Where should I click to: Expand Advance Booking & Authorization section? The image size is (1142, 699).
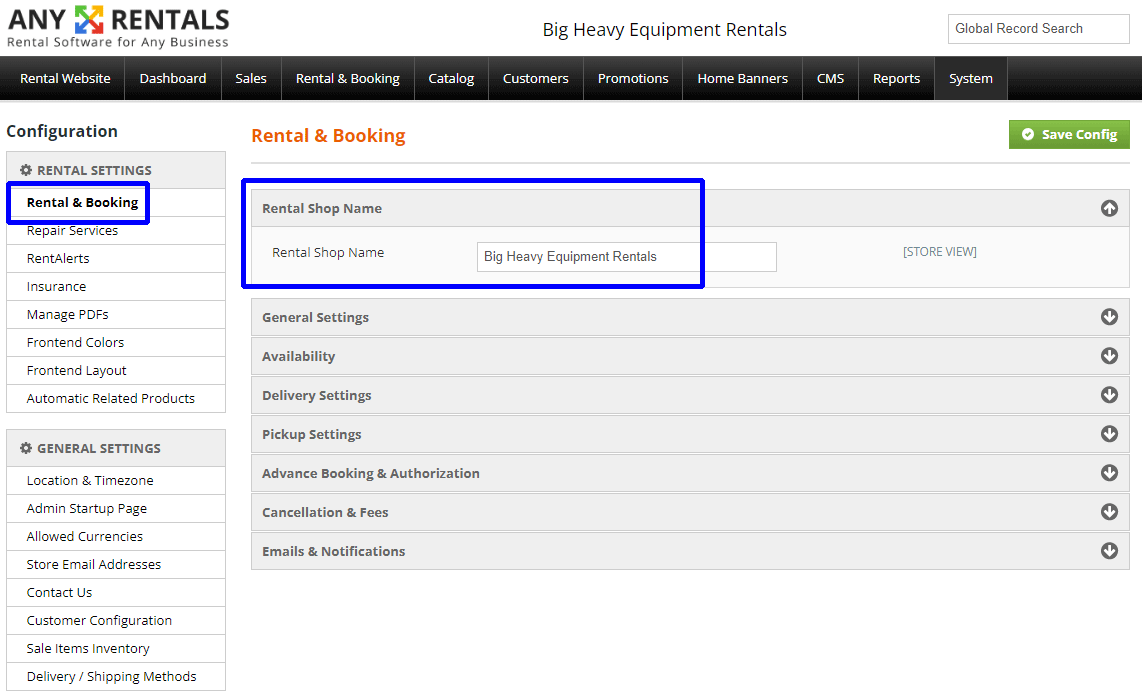(371, 473)
